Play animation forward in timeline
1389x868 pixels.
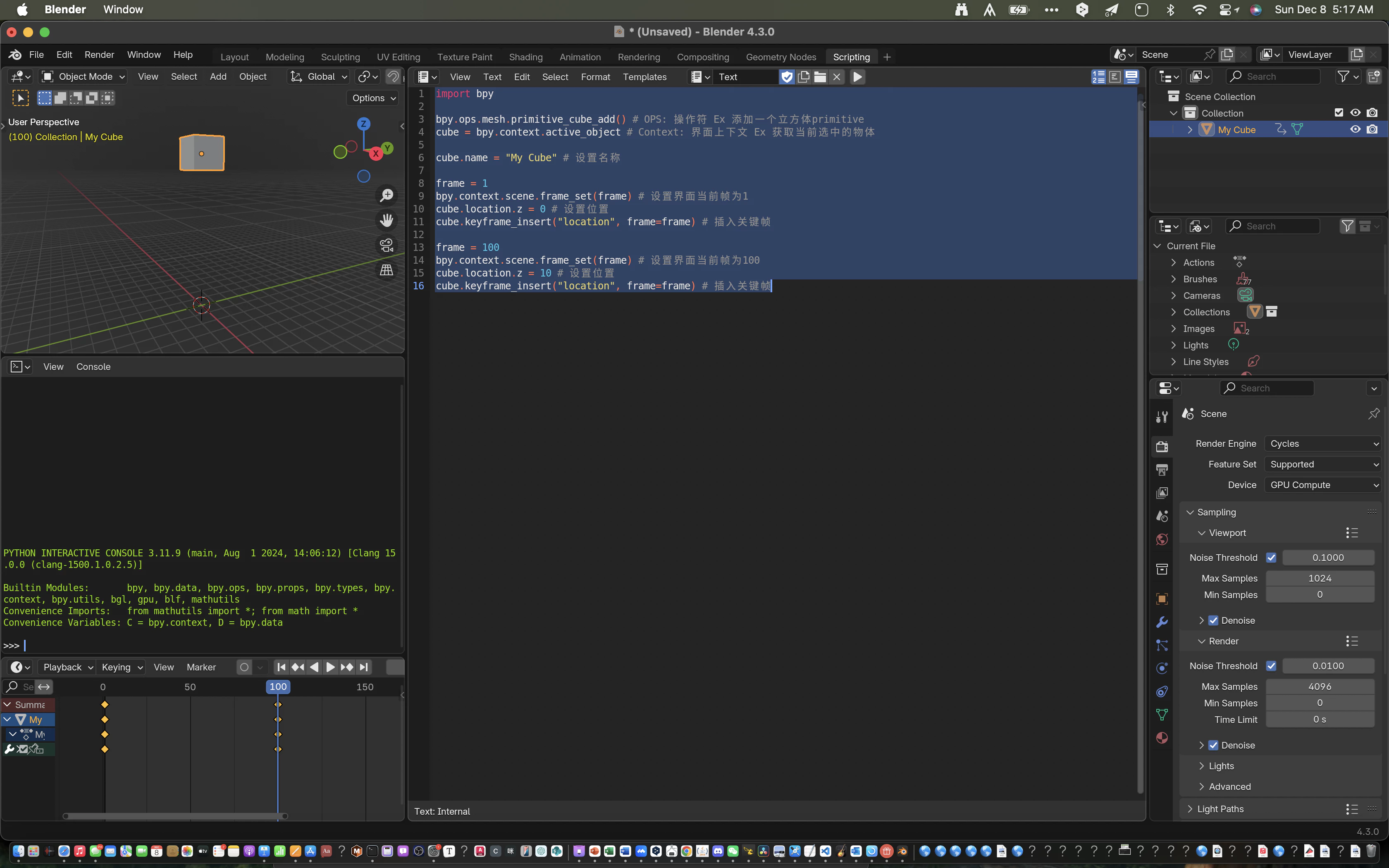click(x=331, y=667)
